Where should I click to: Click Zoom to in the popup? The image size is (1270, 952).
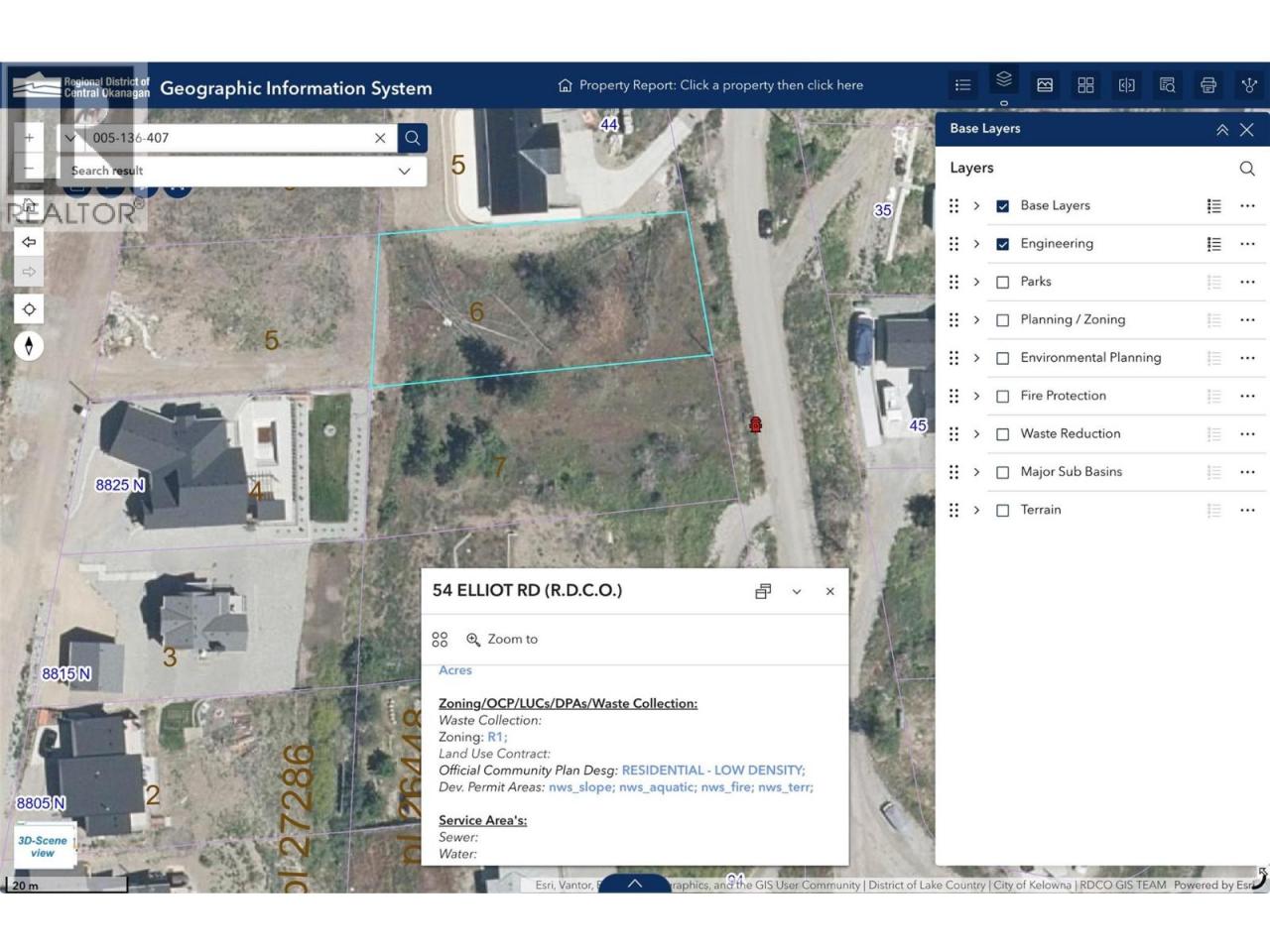coord(502,640)
